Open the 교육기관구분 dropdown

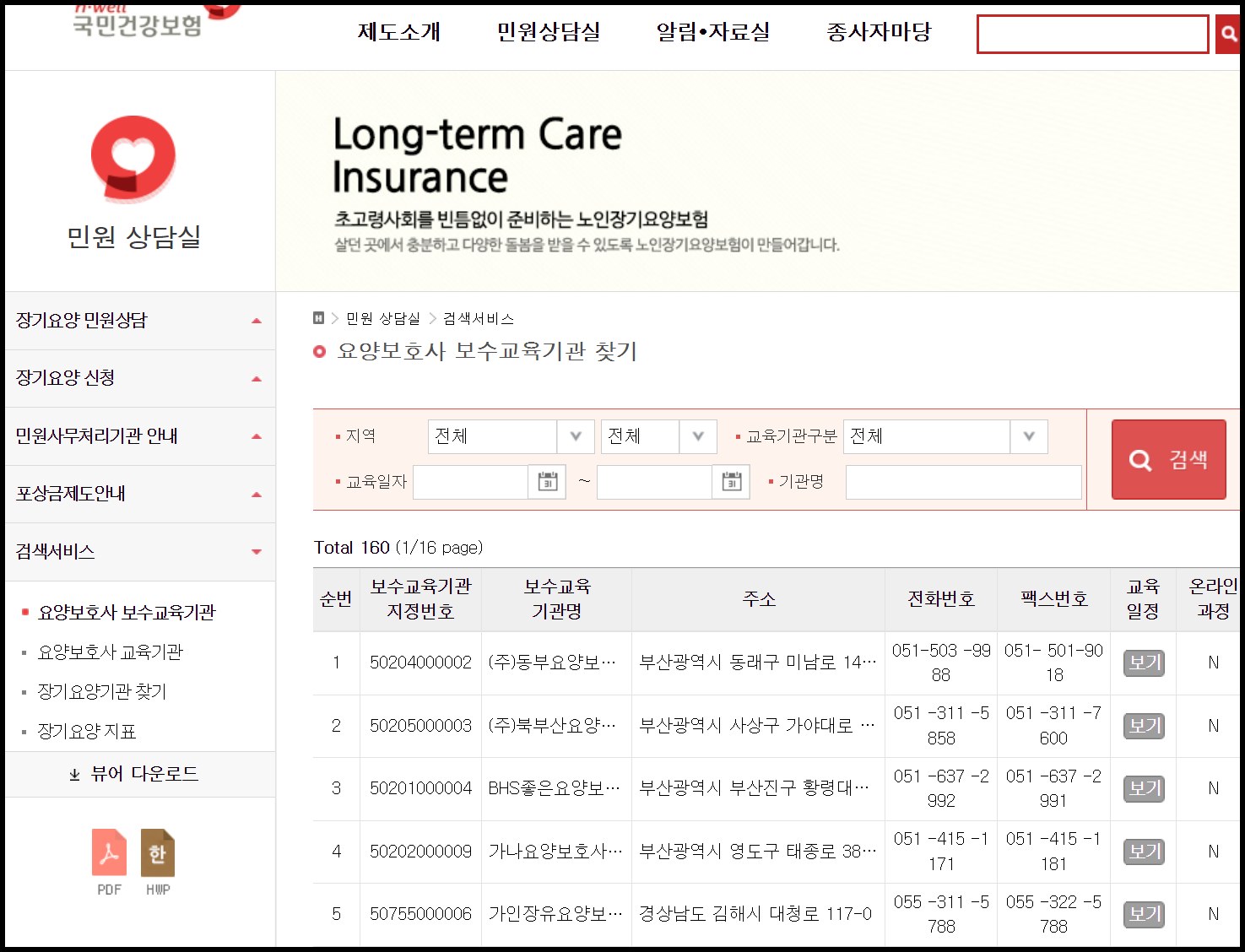[x=945, y=436]
